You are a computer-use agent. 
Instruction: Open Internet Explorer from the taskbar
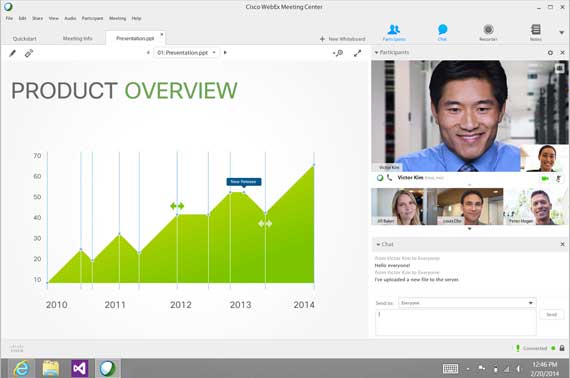pos(22,369)
